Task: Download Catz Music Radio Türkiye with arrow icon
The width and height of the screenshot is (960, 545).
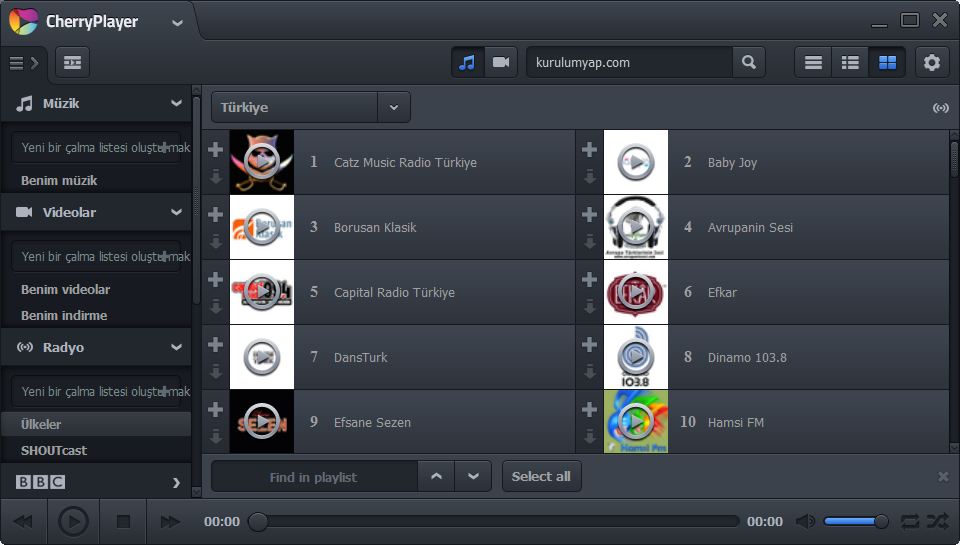Action: (215, 177)
